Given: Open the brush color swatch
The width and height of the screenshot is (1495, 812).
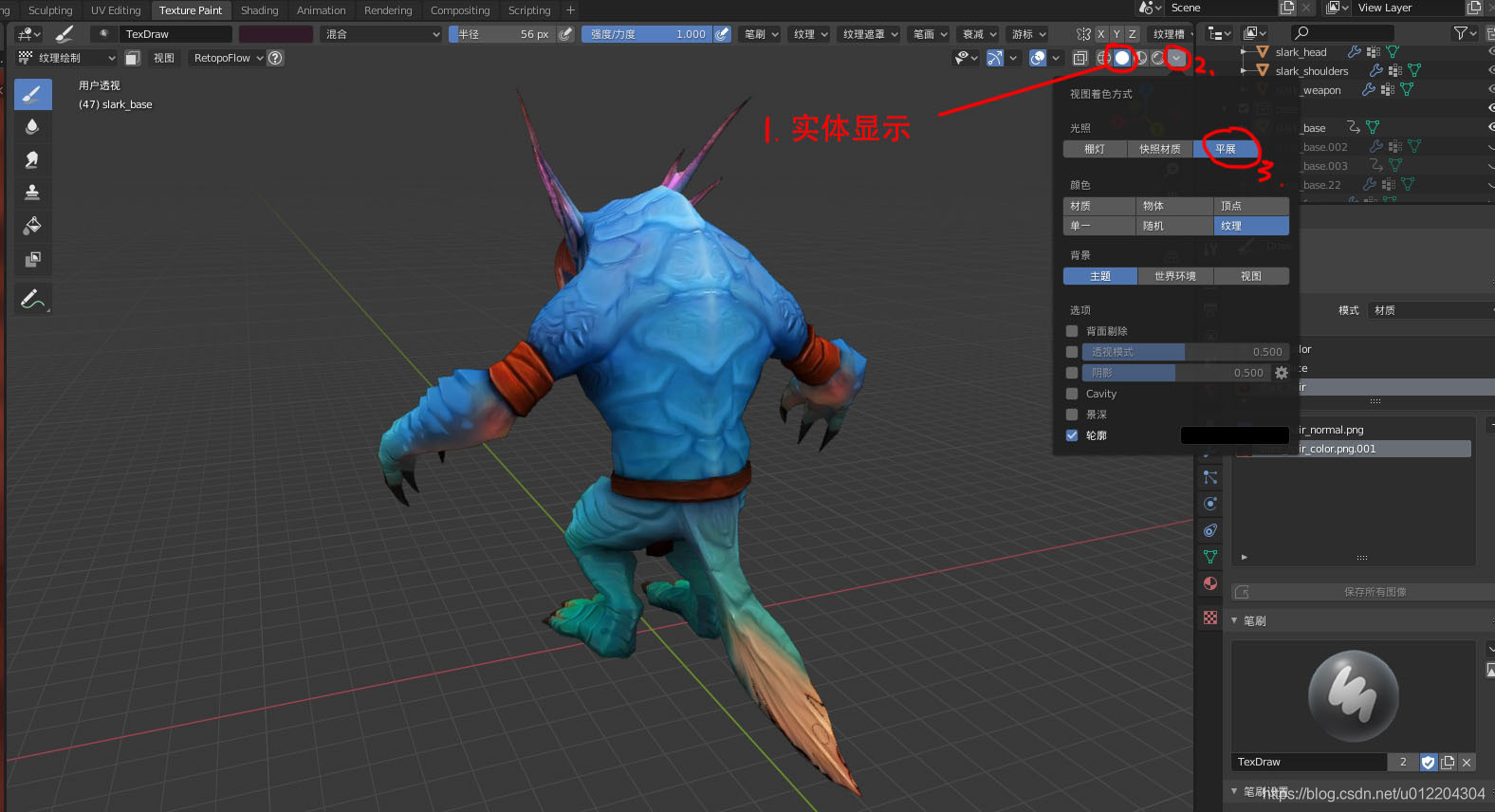Looking at the screenshot, I should point(276,34).
